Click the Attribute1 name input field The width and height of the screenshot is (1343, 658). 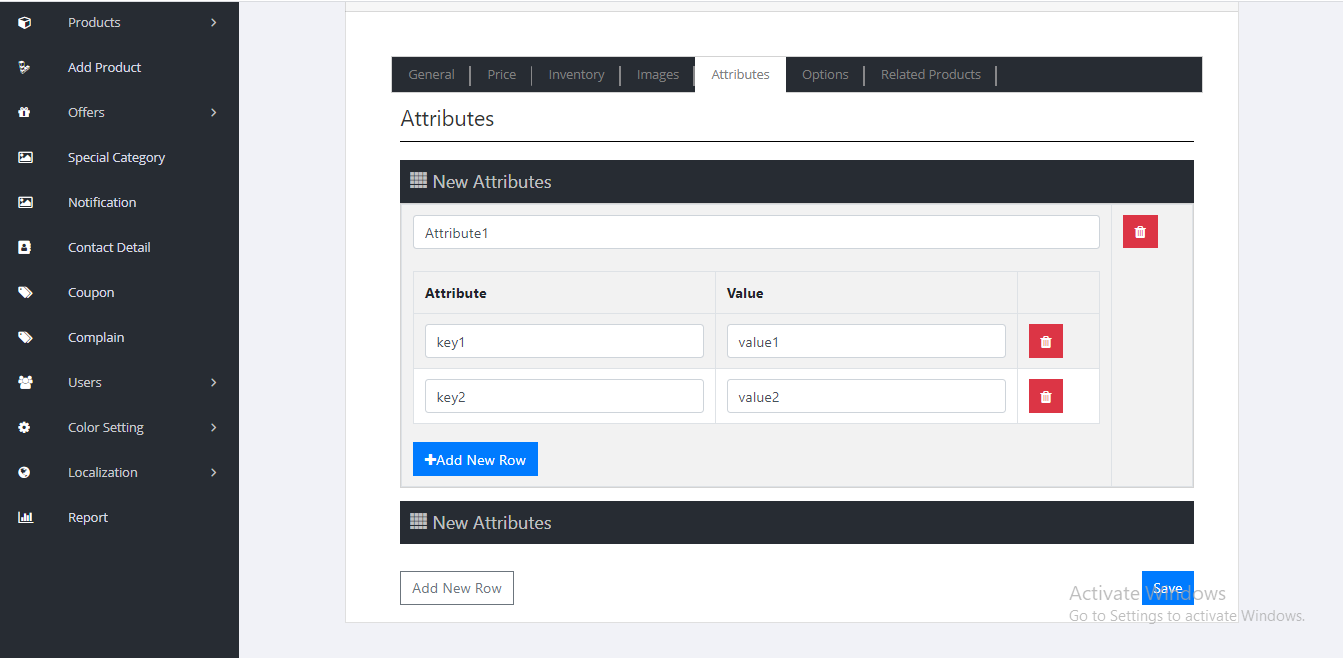tap(755, 232)
